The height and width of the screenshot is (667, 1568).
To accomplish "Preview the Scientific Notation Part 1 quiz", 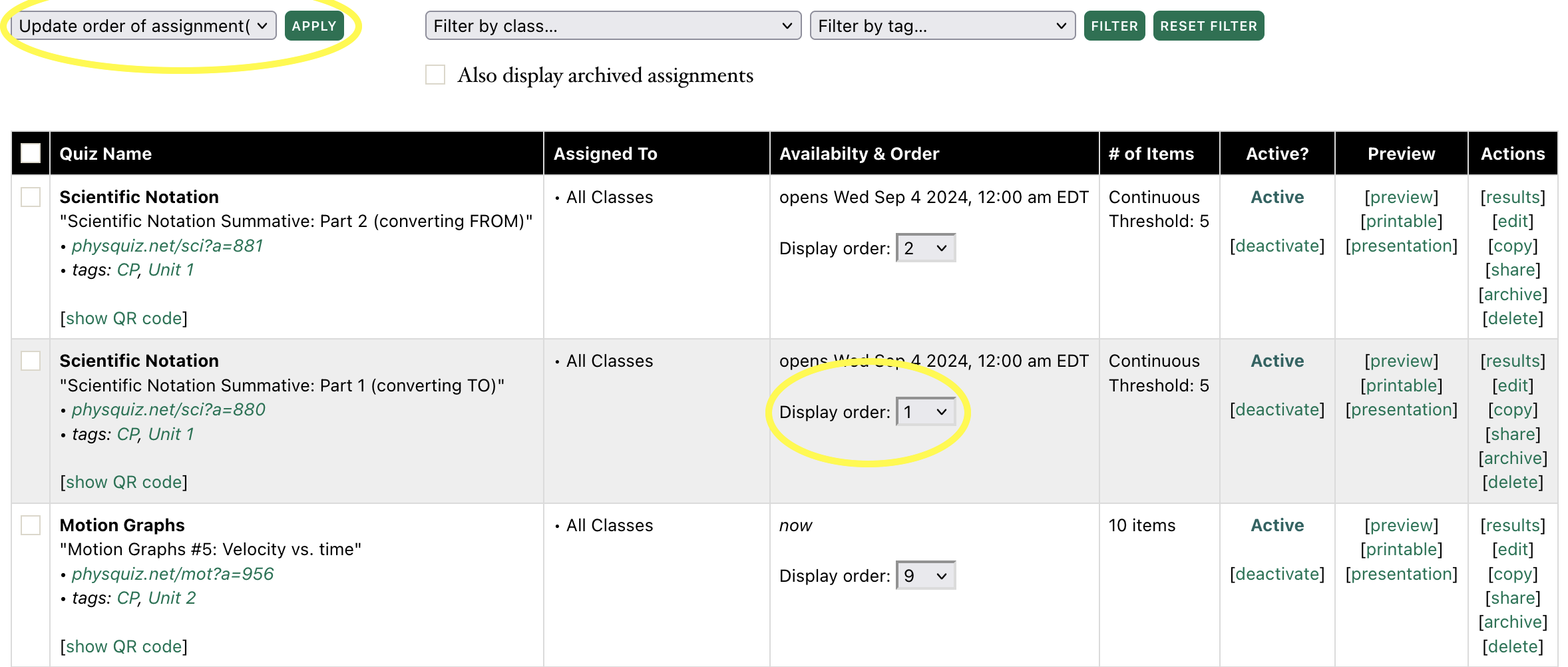I will (1401, 361).
